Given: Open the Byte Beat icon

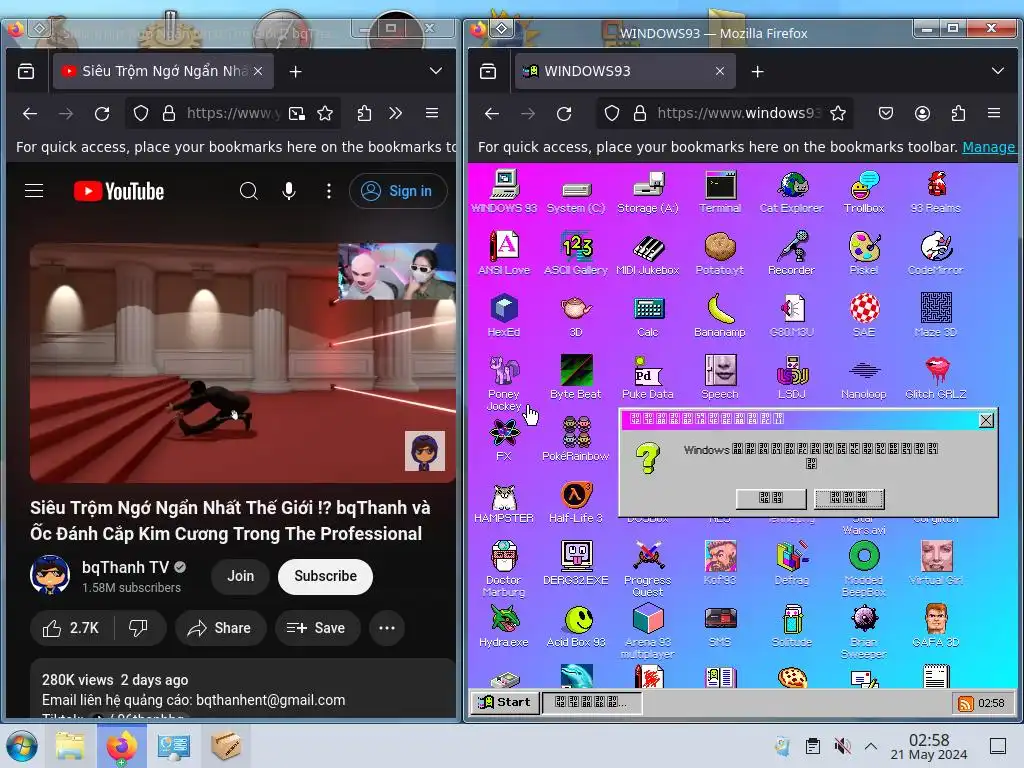Looking at the screenshot, I should pyautogui.click(x=576, y=377).
